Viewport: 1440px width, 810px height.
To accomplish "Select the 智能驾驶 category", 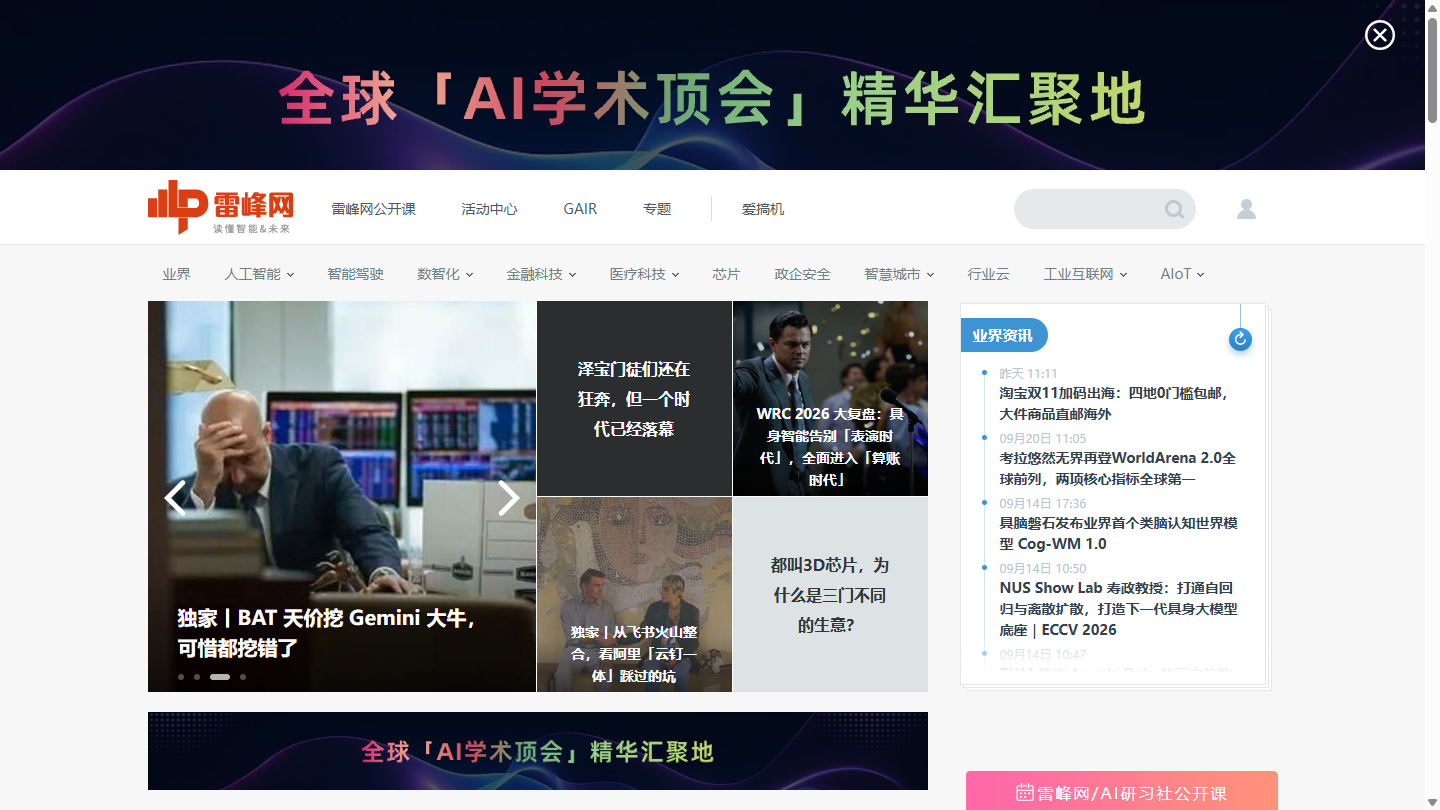I will tap(355, 274).
